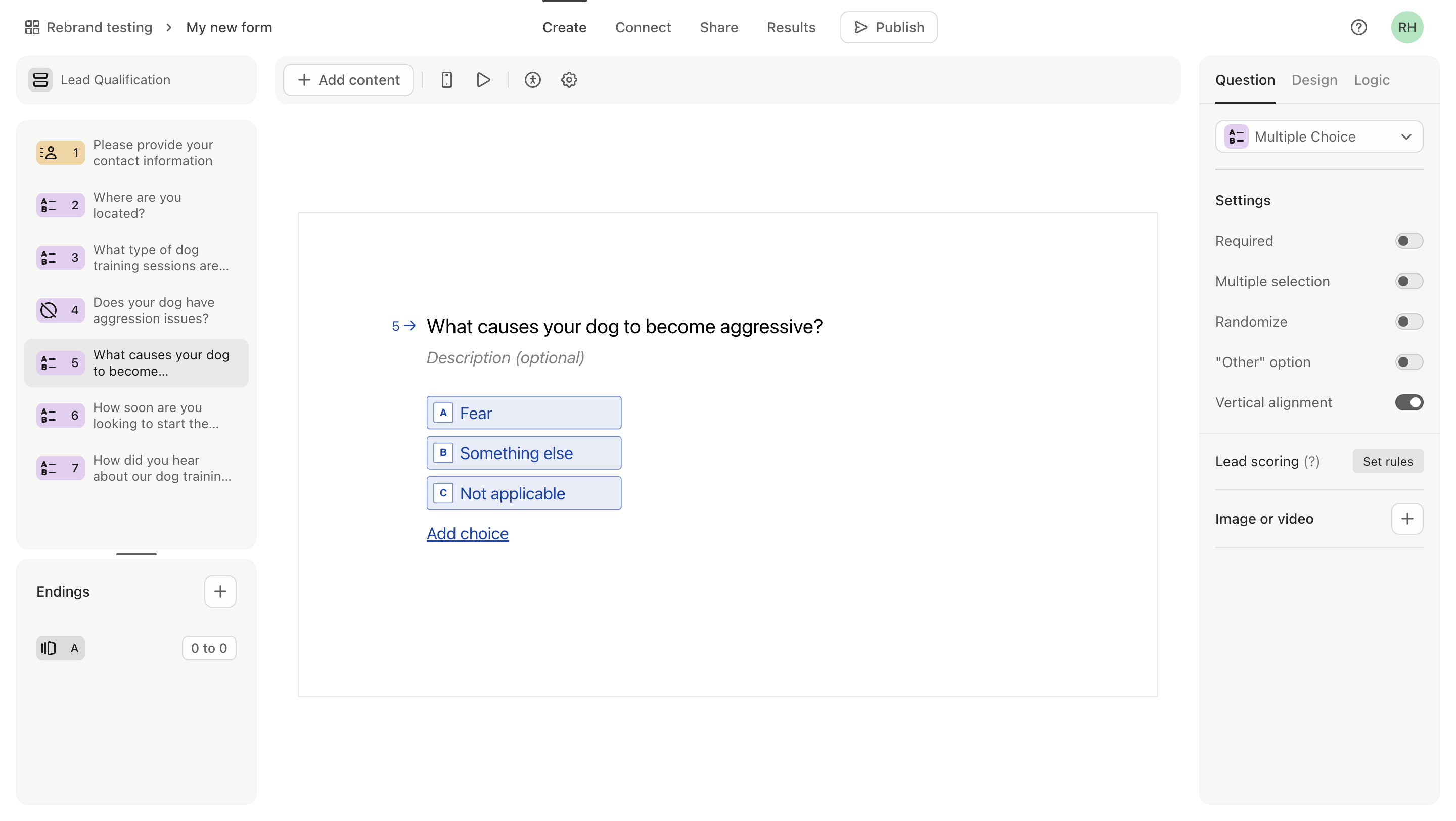Screen dimensions: 1456x821
Task: Click the Description (optional) field
Action: [x=506, y=358]
